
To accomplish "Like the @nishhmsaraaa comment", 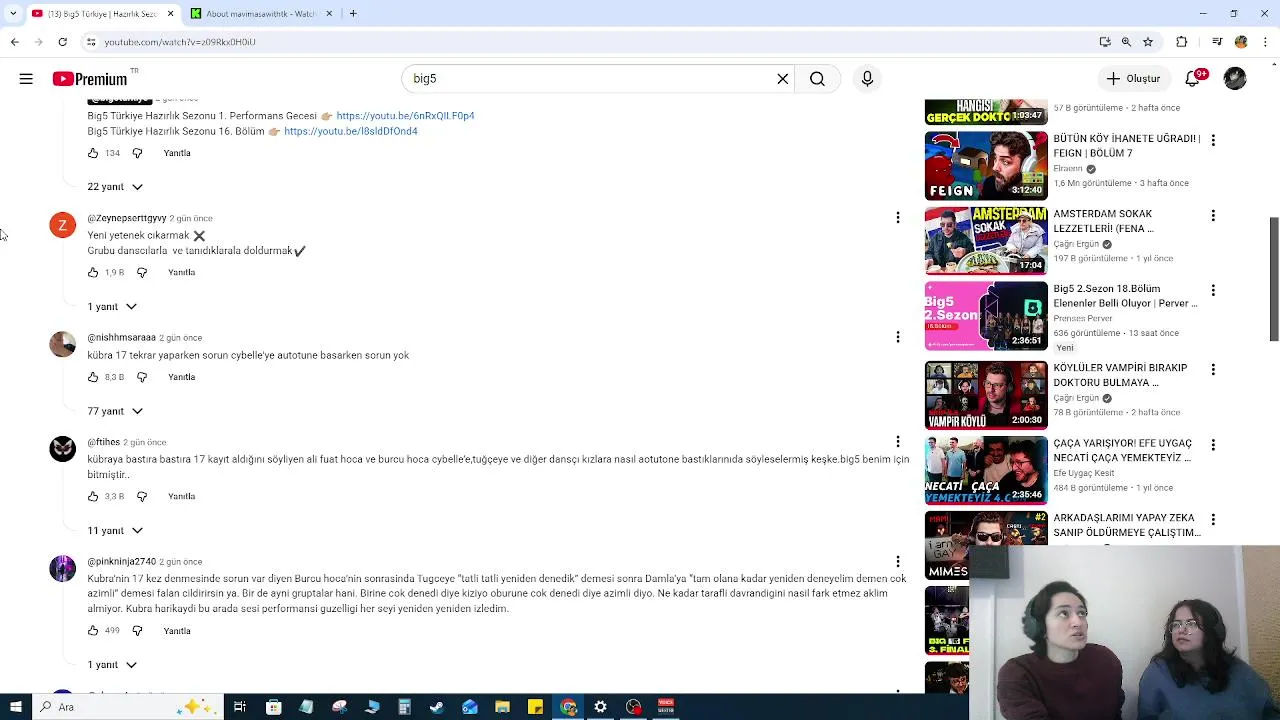I will coord(93,377).
